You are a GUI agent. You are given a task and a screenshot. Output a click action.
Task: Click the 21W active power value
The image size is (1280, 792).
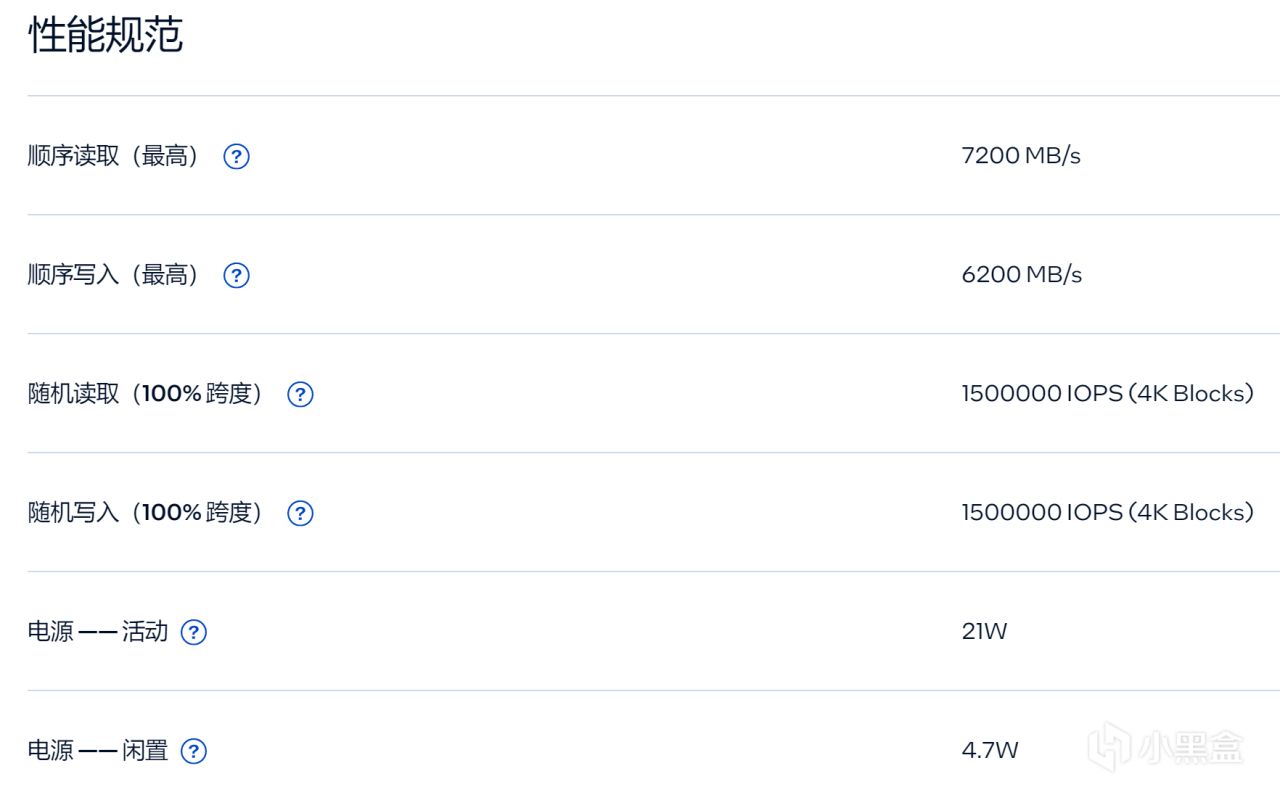coord(984,632)
